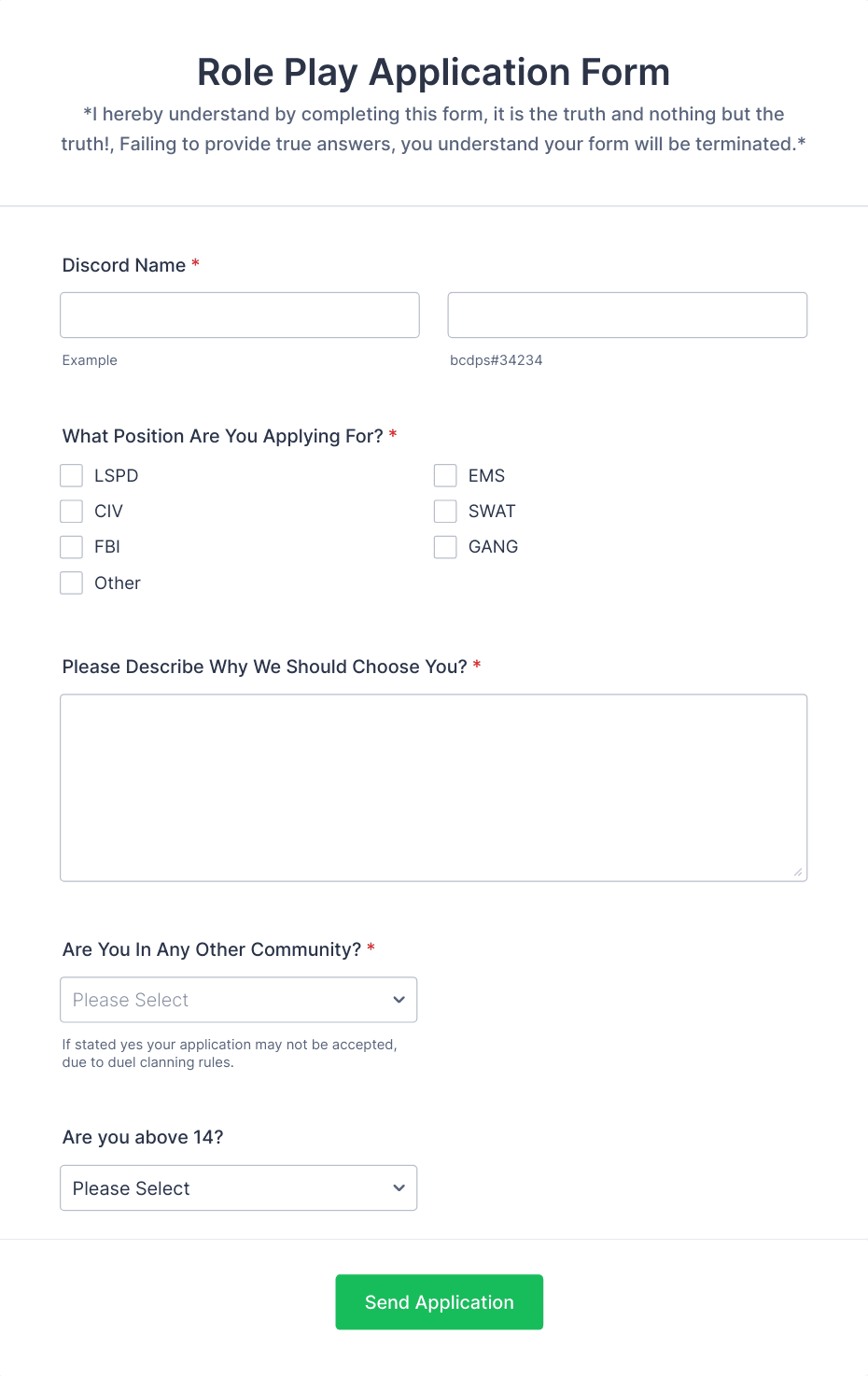Check the EMS position checkbox

pyautogui.click(x=445, y=476)
